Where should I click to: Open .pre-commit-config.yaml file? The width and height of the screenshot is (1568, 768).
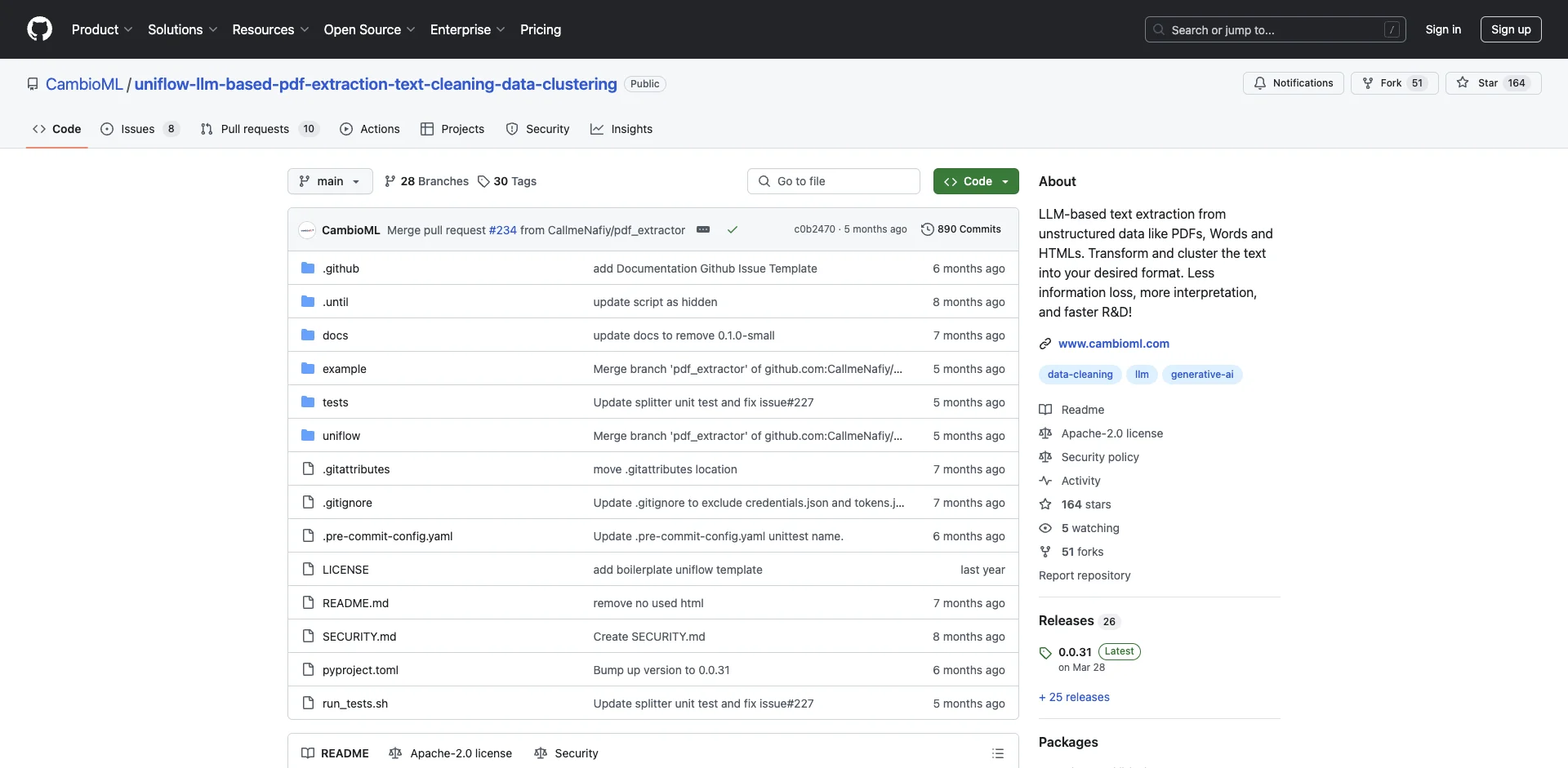click(x=387, y=536)
